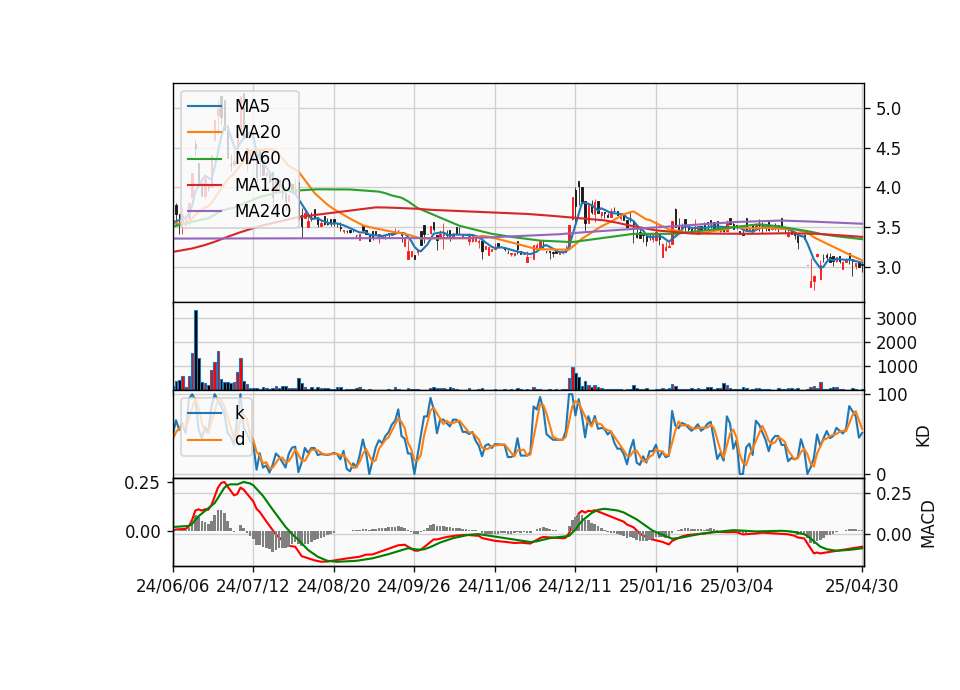Click the December 2024 volume spike bar
Image resolution: width=960 pixels, height=690 pixels.
click(573, 378)
